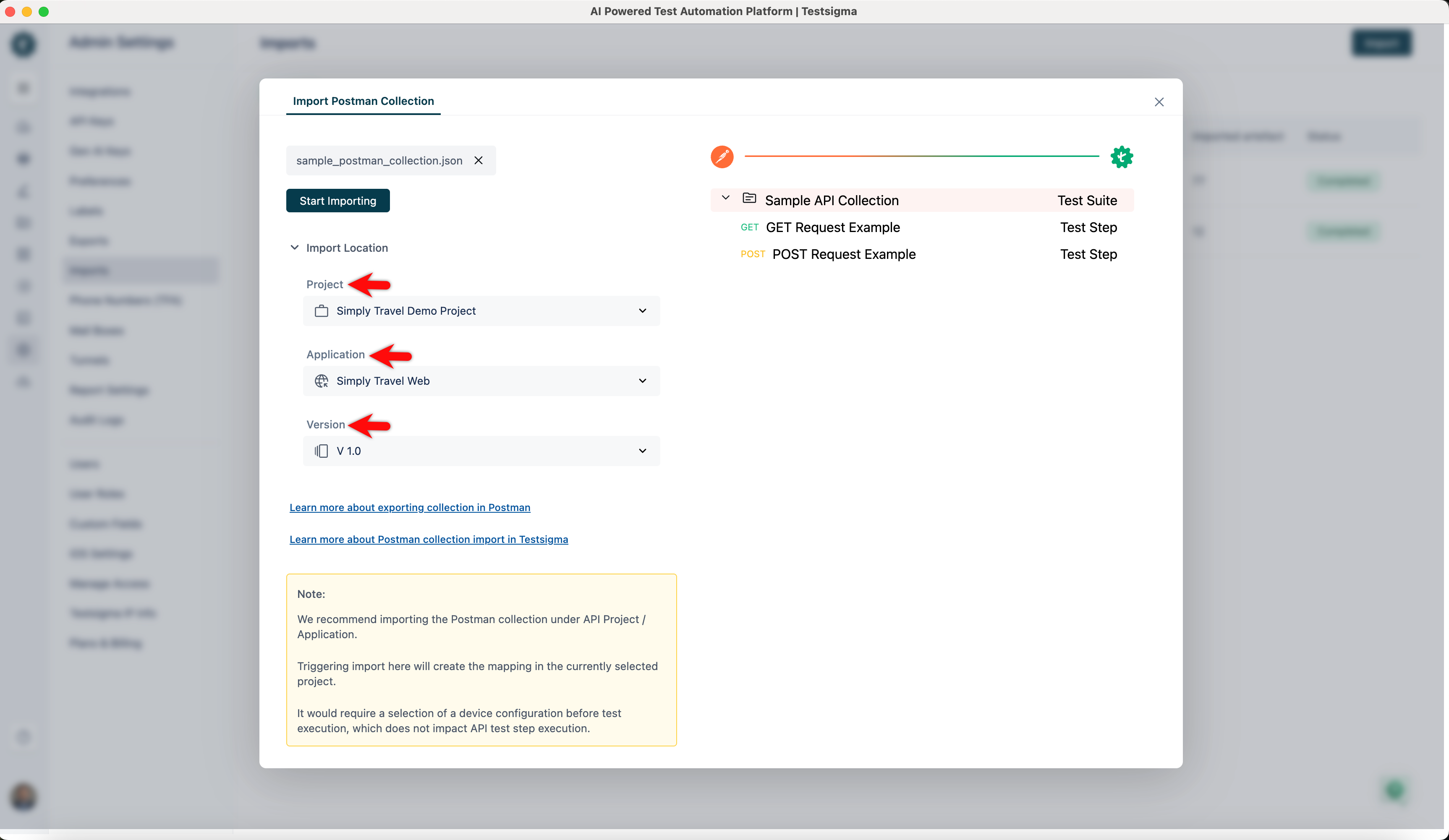Click the globe icon in Application field
Screen dimensions: 1449x840
tap(322, 381)
